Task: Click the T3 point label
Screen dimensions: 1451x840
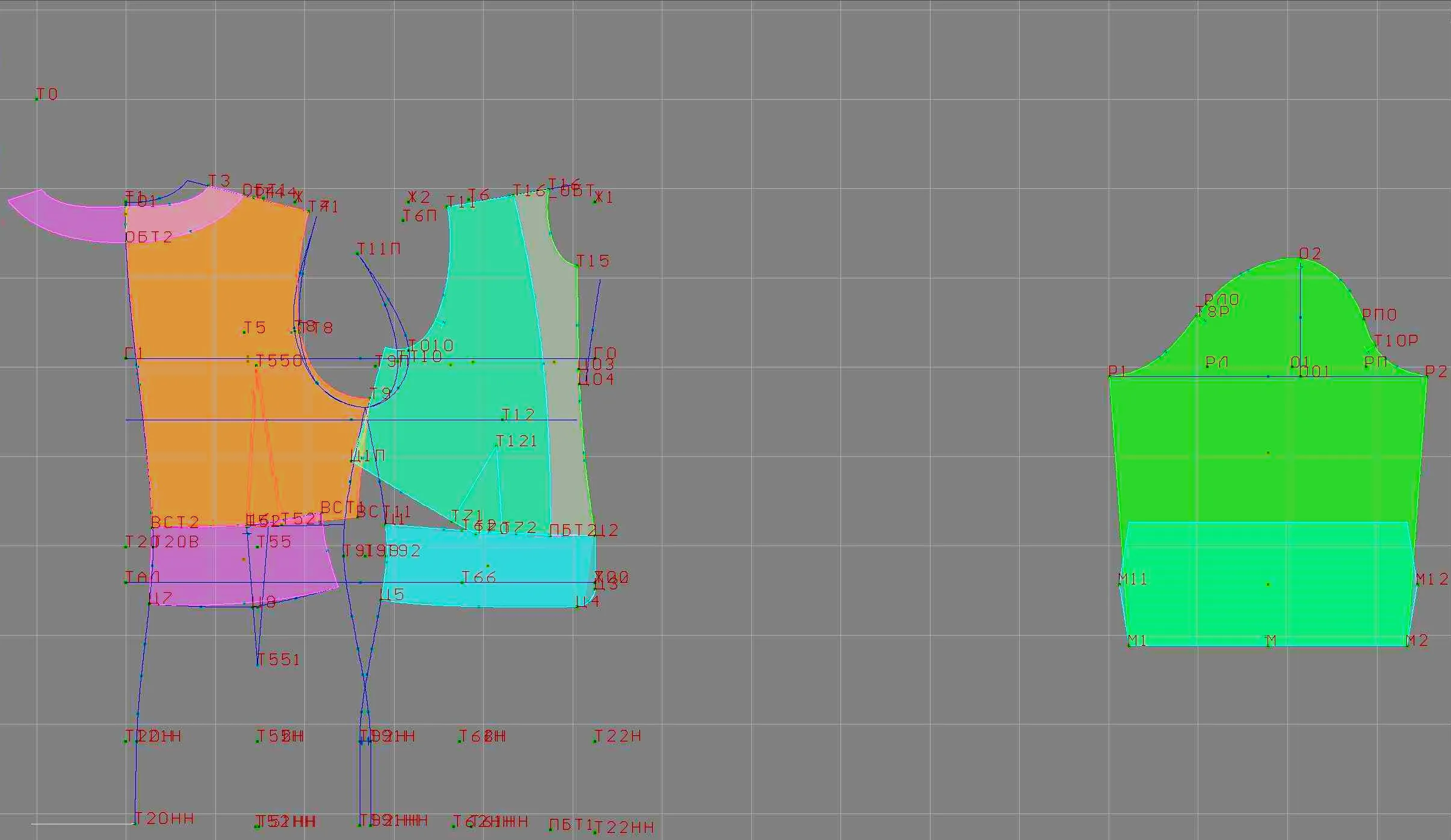Action: pyautogui.click(x=220, y=181)
